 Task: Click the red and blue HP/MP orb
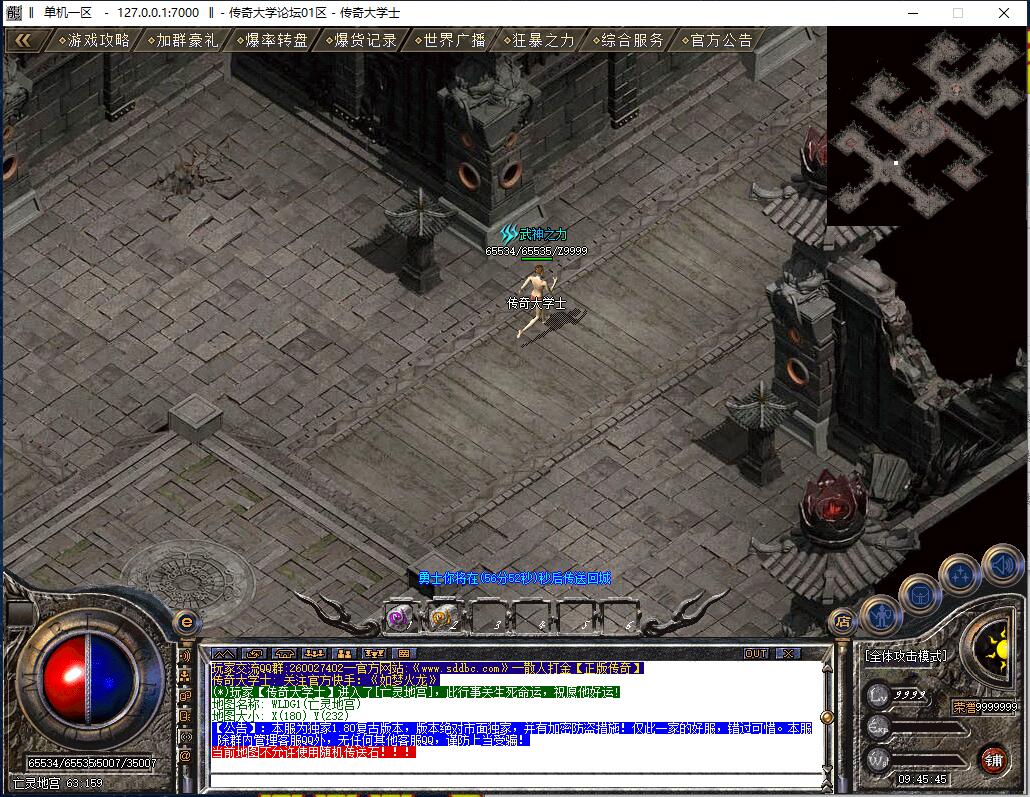(x=89, y=679)
